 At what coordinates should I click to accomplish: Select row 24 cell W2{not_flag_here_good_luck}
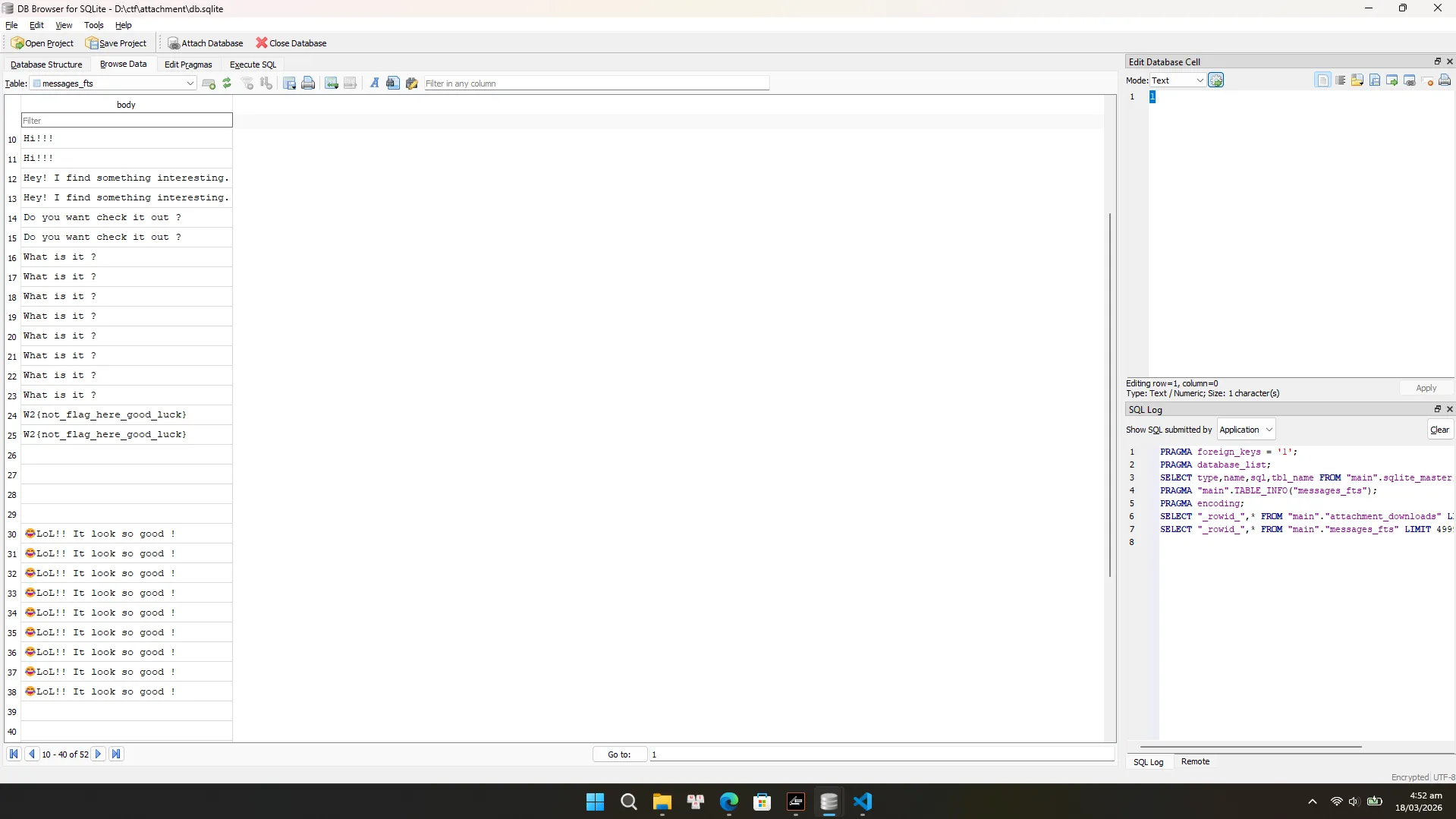point(127,415)
